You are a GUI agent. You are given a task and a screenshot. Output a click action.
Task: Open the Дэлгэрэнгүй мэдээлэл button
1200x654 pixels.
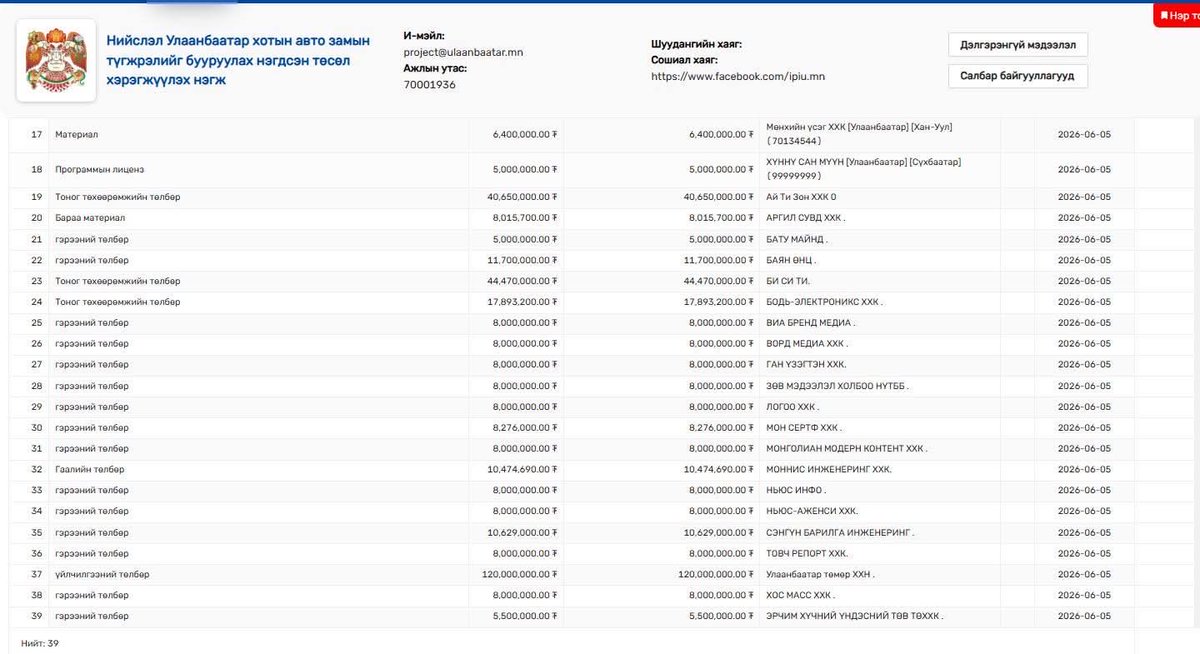tap(1017, 45)
